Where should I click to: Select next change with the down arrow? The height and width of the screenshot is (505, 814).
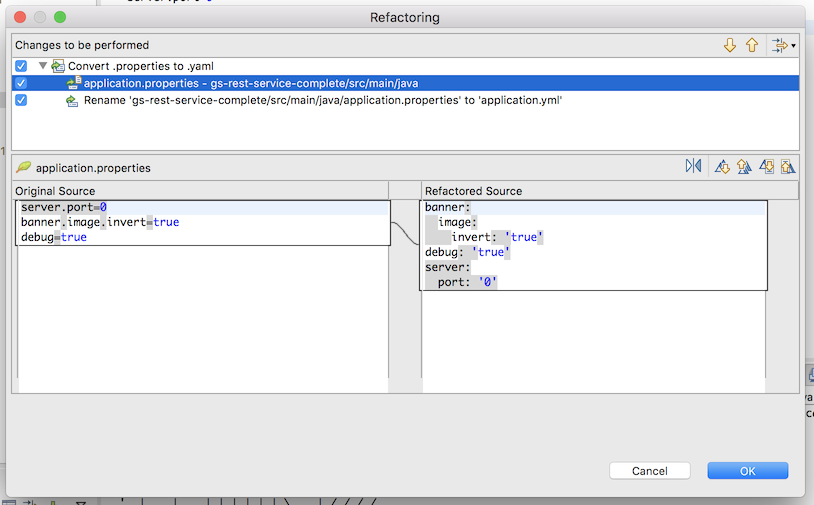pyautogui.click(x=730, y=45)
